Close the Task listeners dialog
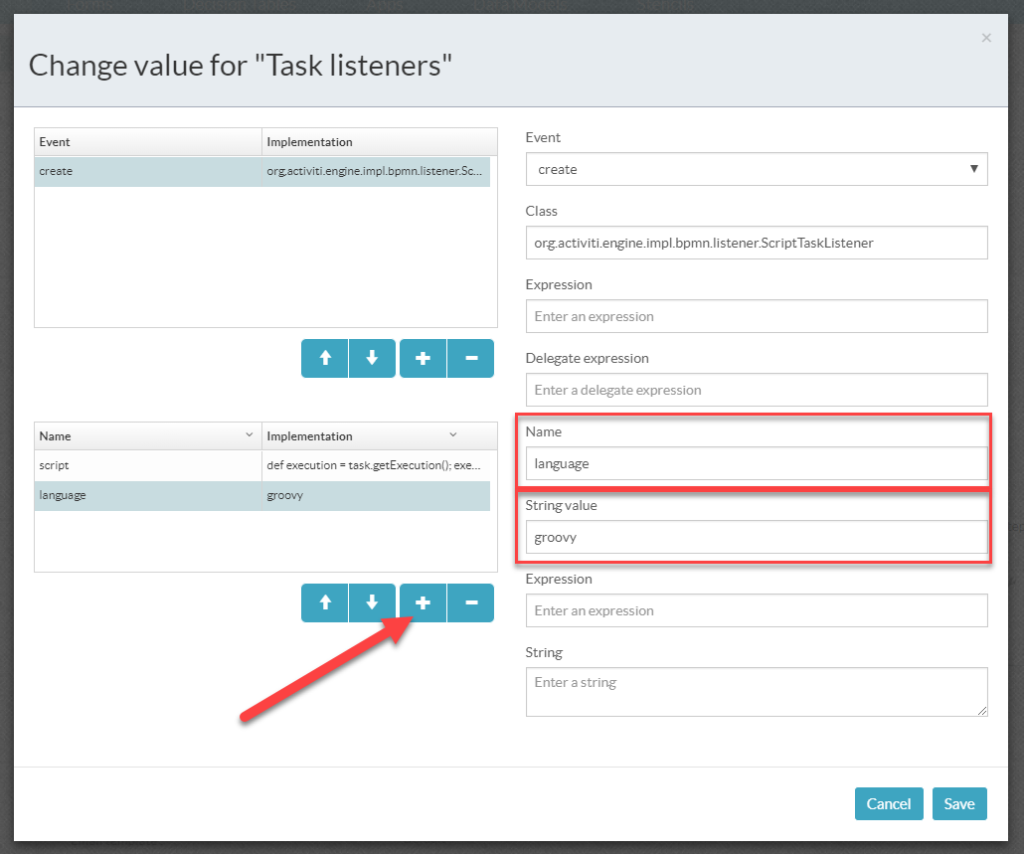 [x=986, y=38]
